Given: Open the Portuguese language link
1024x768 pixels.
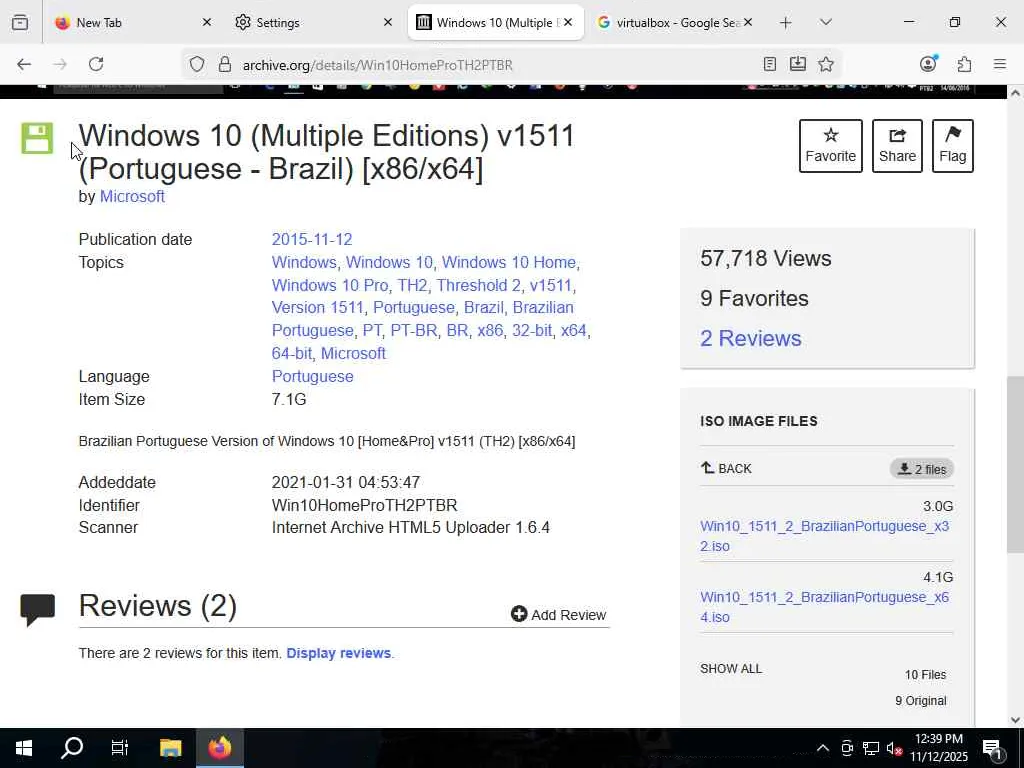Looking at the screenshot, I should (312, 377).
